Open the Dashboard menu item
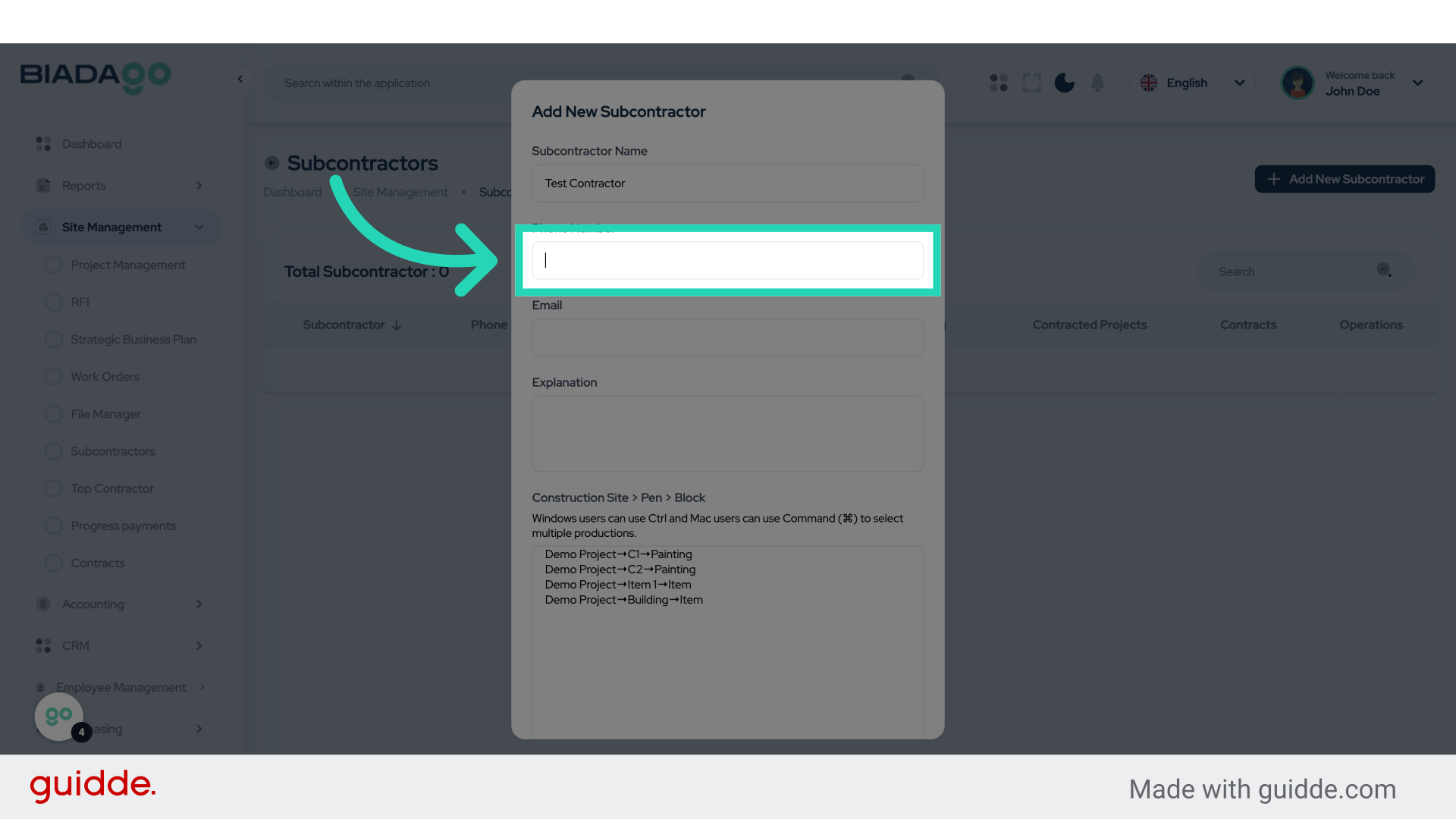1456x819 pixels. coord(91,144)
